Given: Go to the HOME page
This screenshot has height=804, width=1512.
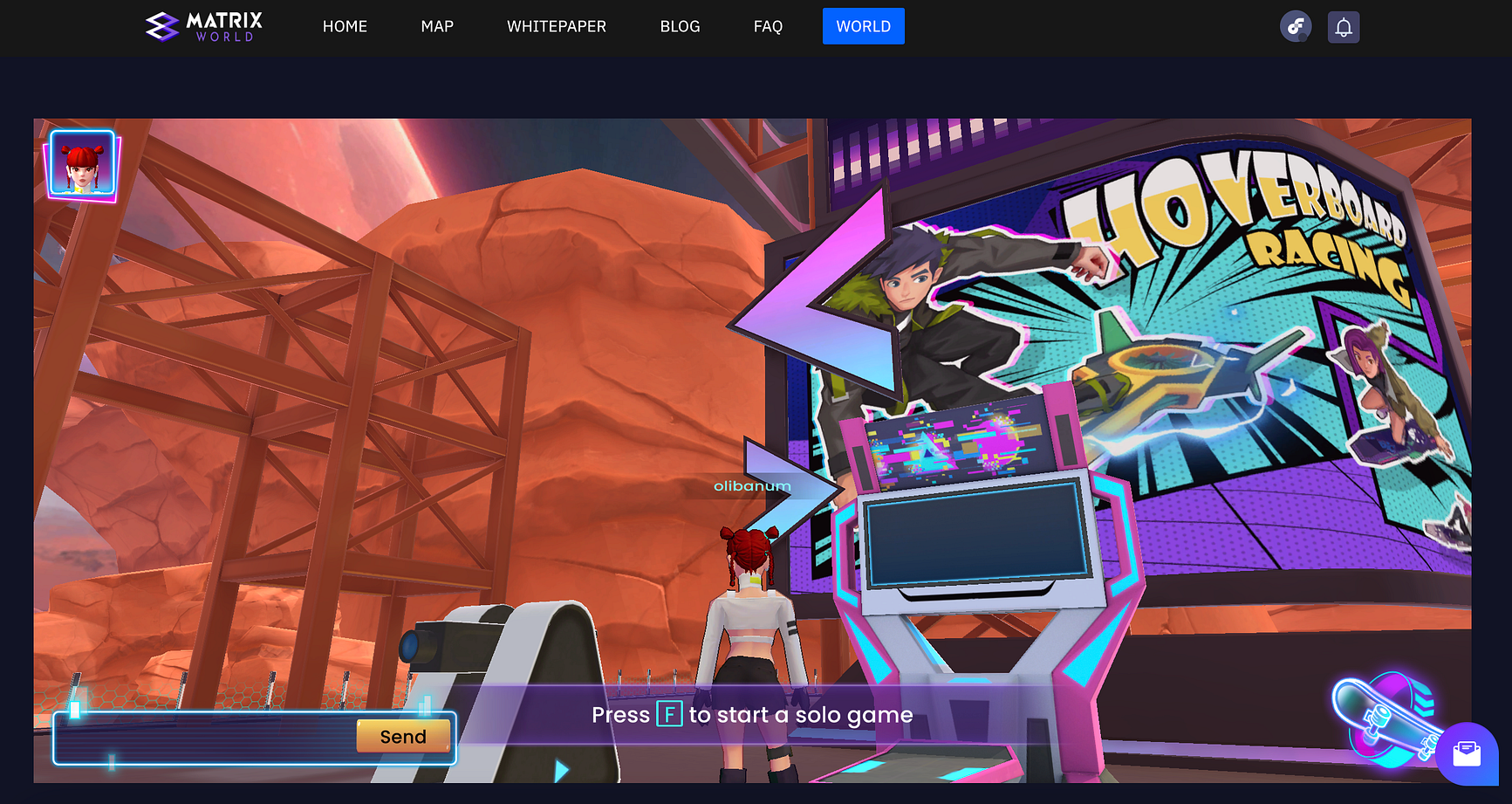Looking at the screenshot, I should [345, 26].
